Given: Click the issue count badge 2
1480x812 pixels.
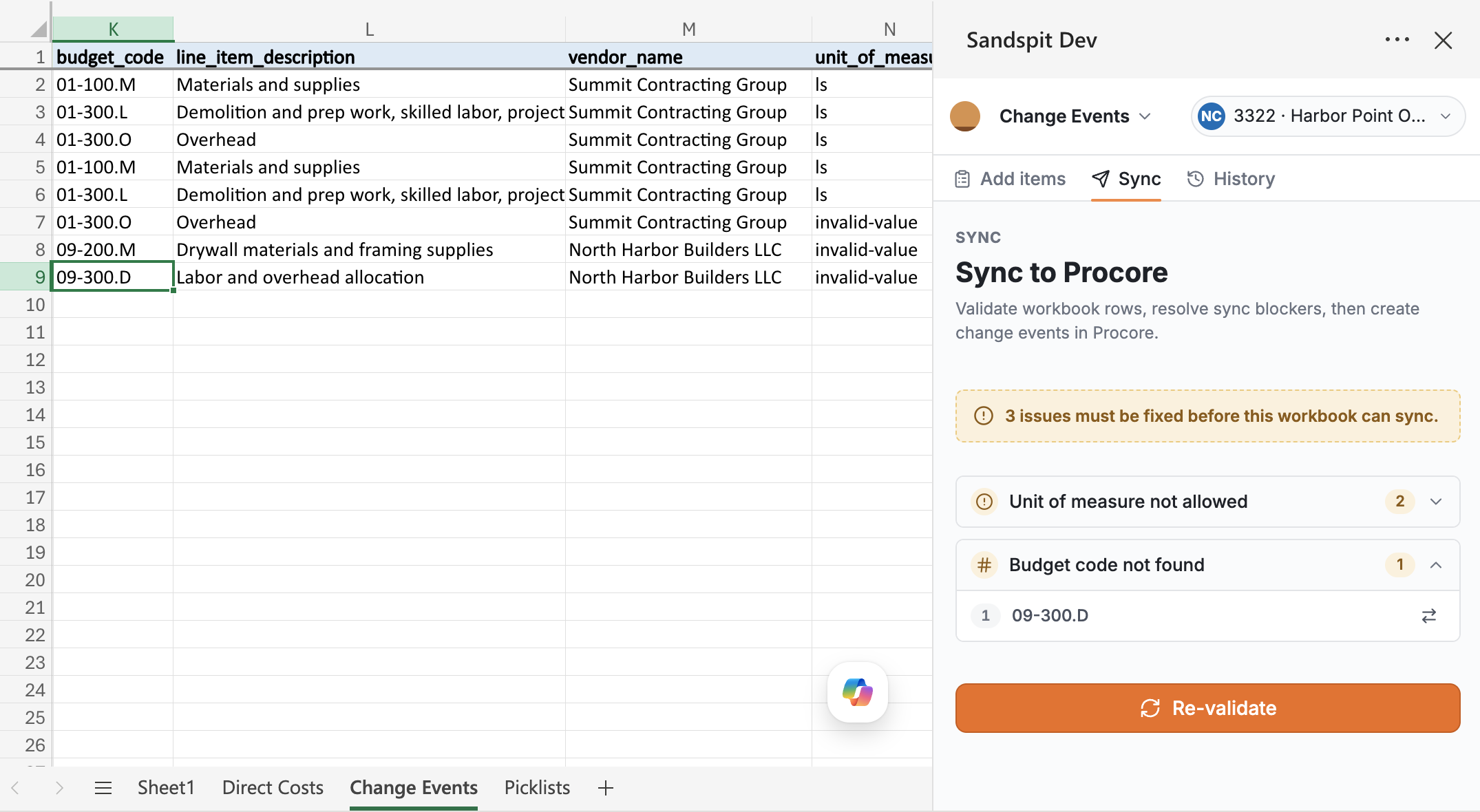Looking at the screenshot, I should [1399, 502].
